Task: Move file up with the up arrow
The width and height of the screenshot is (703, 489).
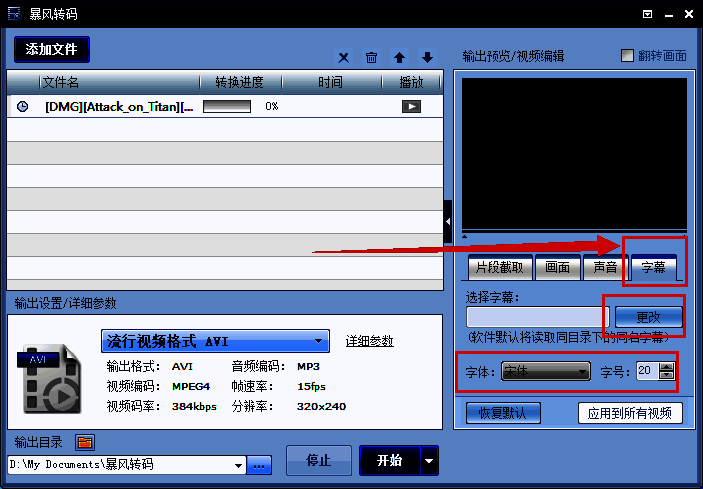Action: pos(400,58)
